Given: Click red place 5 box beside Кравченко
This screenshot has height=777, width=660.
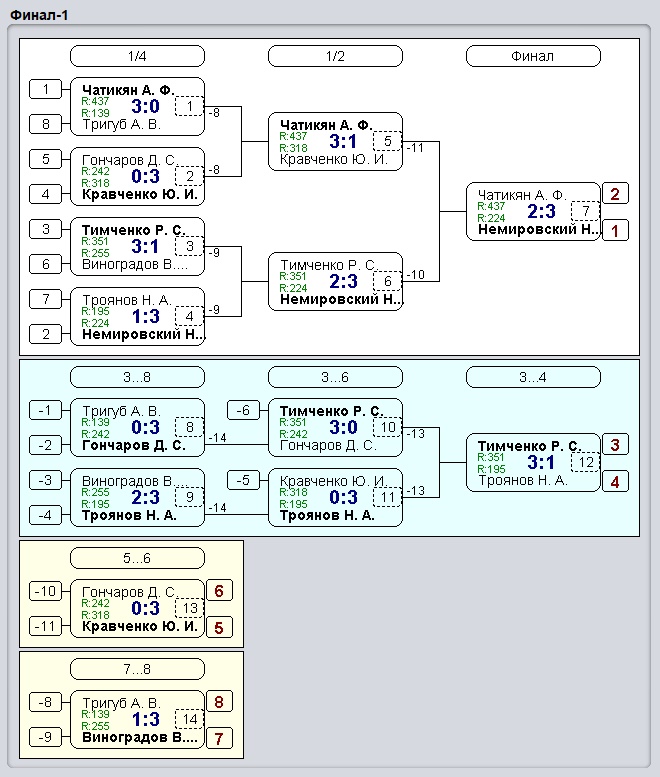Looking at the screenshot, I should pos(219,627).
